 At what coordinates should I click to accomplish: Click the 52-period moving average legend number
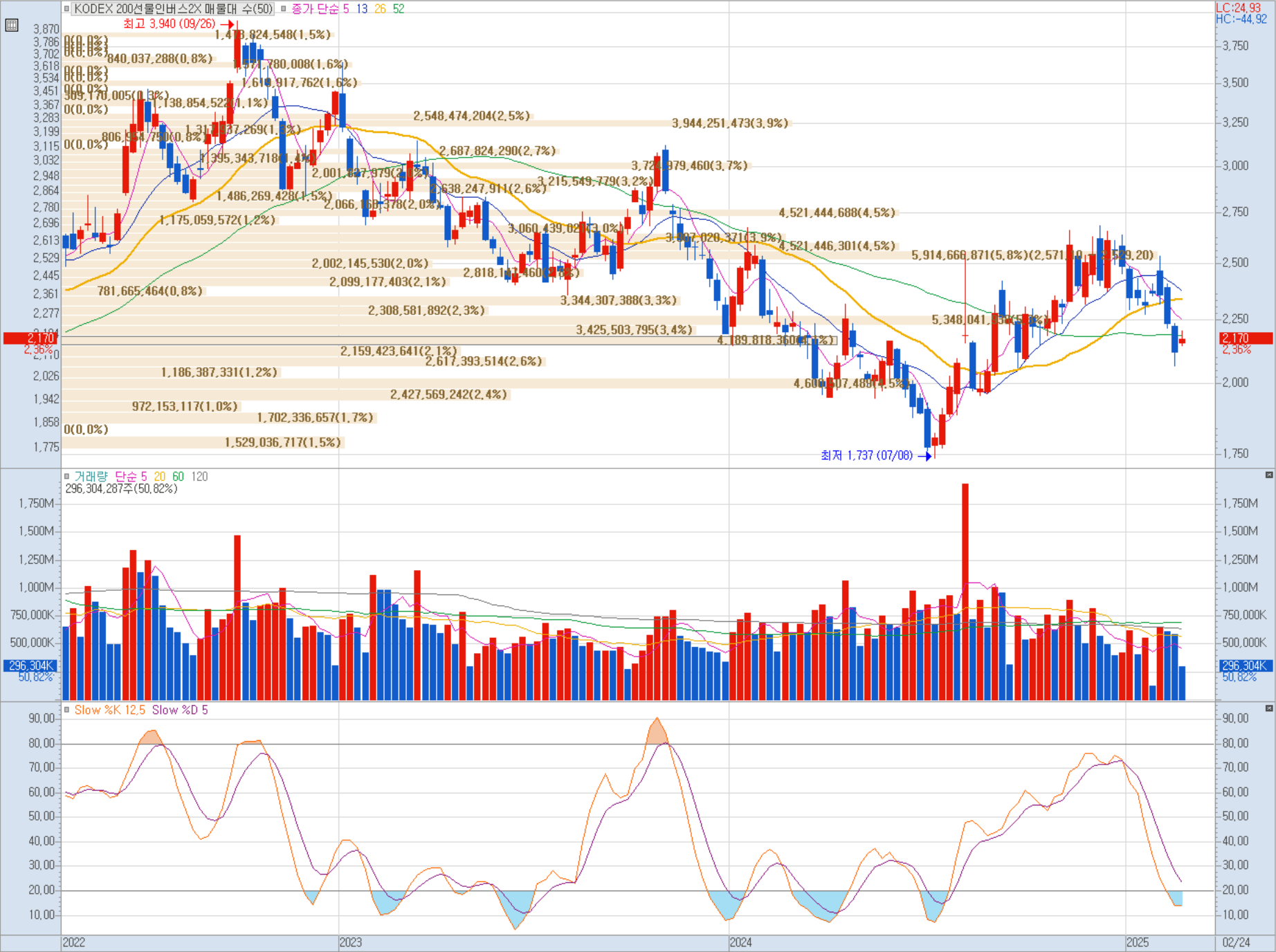click(x=399, y=9)
